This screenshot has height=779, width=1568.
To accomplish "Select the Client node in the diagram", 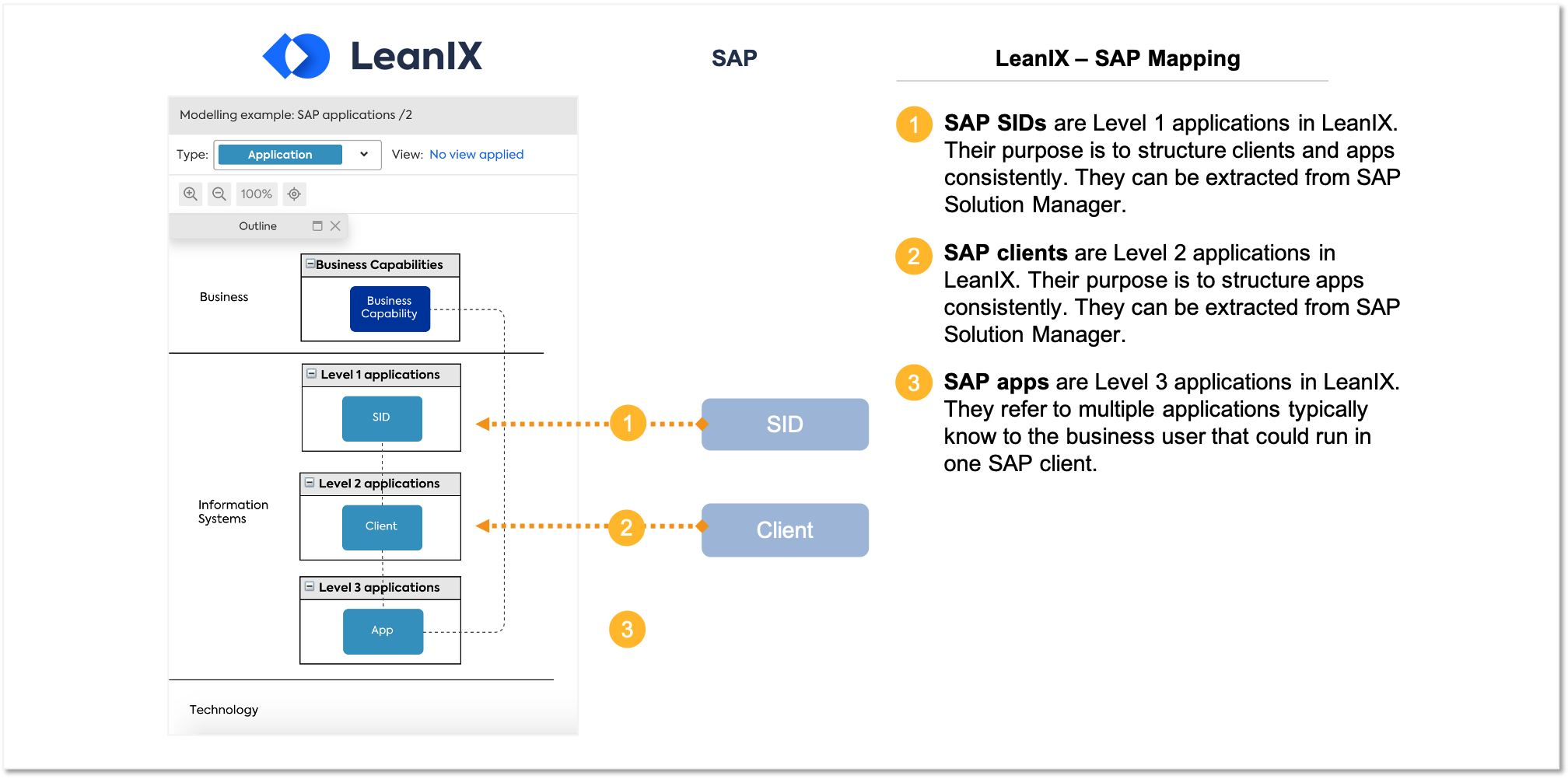I will [x=382, y=527].
